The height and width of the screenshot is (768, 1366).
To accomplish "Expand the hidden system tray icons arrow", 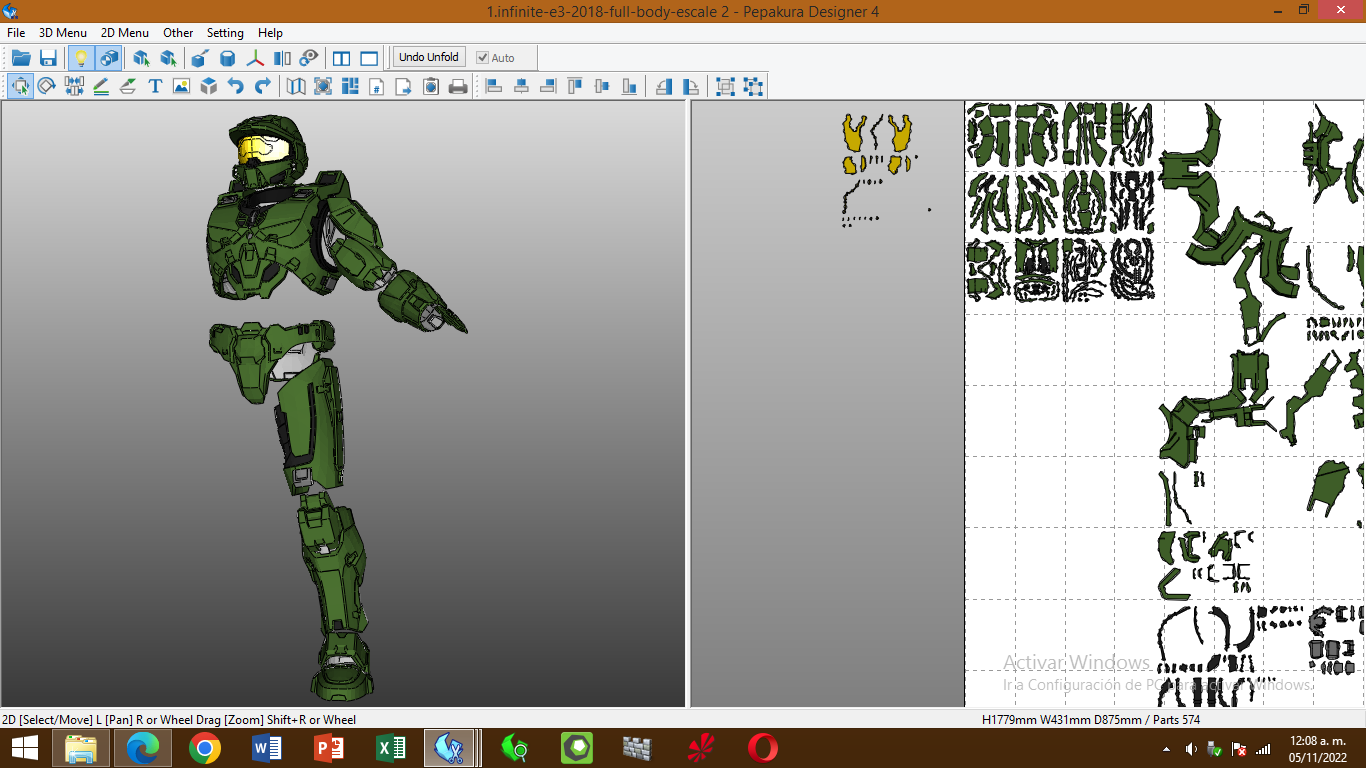I will [x=1166, y=749].
